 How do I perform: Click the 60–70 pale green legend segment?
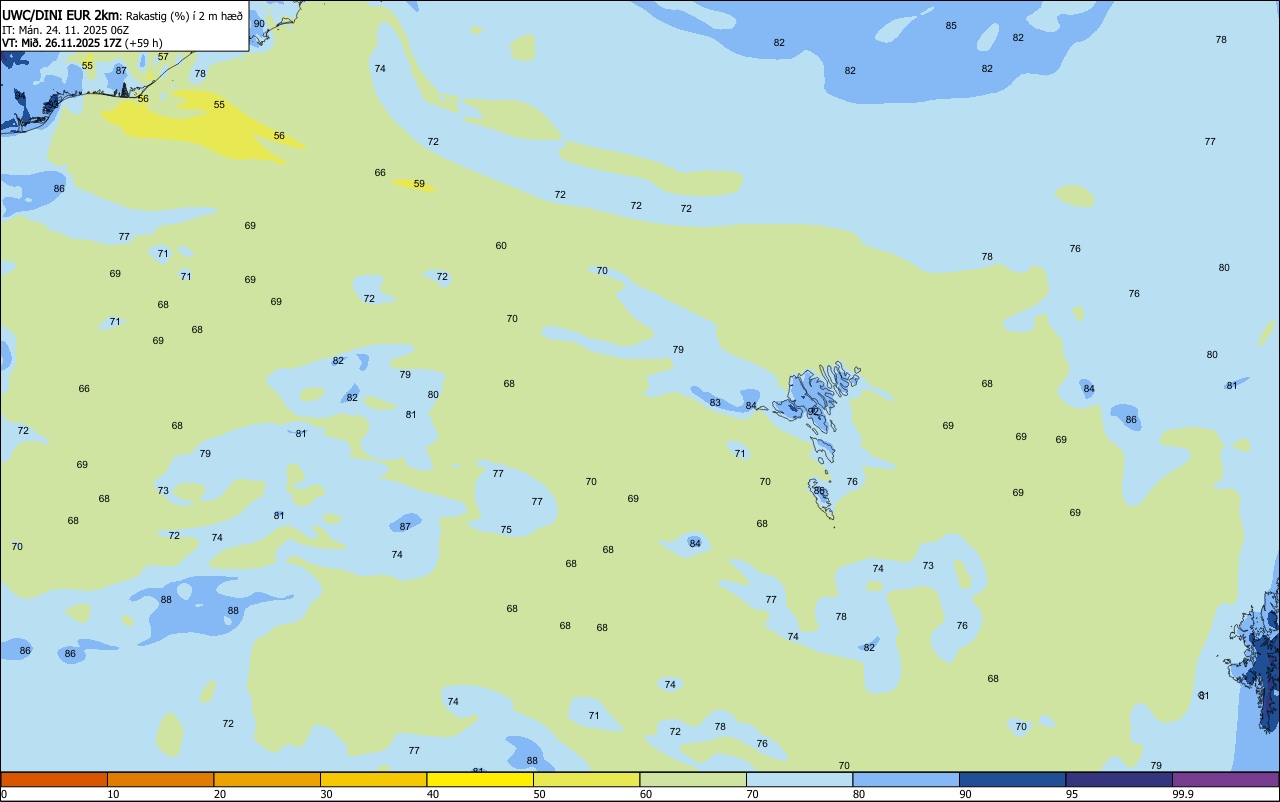click(x=693, y=779)
